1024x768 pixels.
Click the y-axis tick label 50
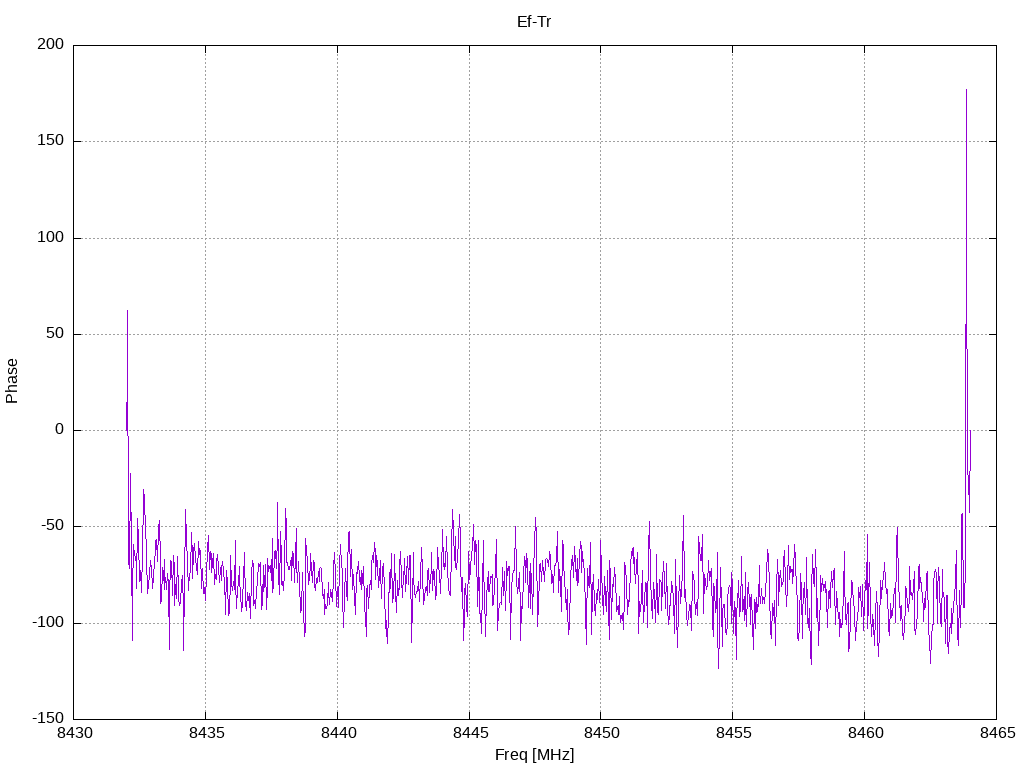click(x=56, y=333)
